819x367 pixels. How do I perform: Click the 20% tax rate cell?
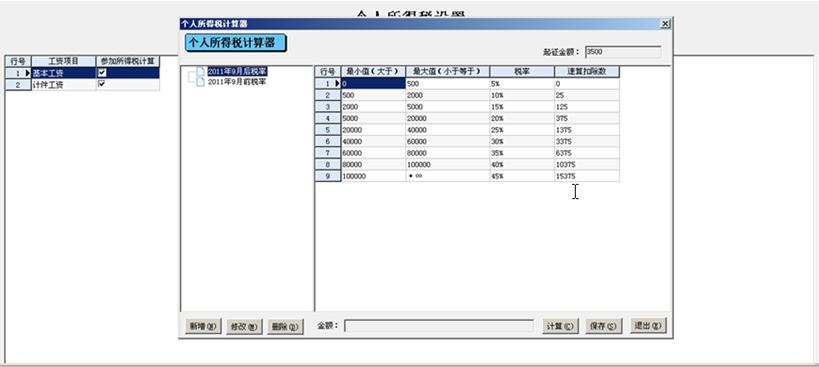coord(522,119)
